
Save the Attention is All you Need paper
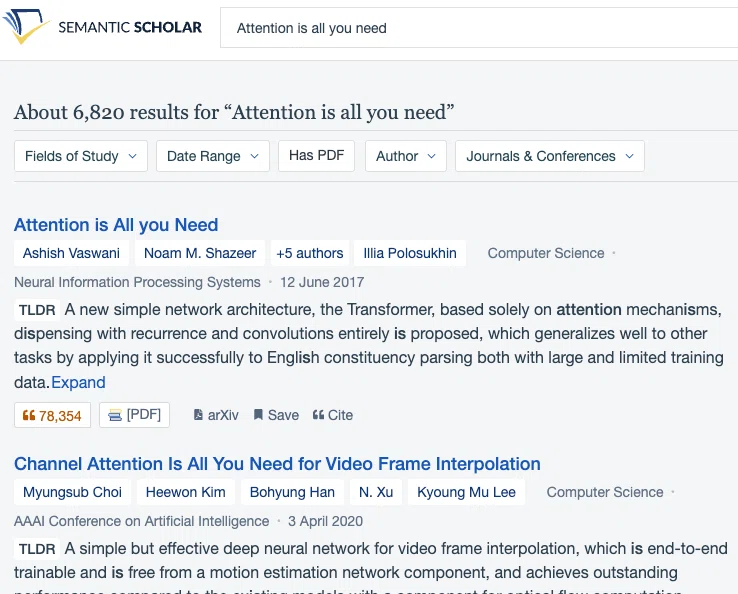pyautogui.click(x=276, y=415)
